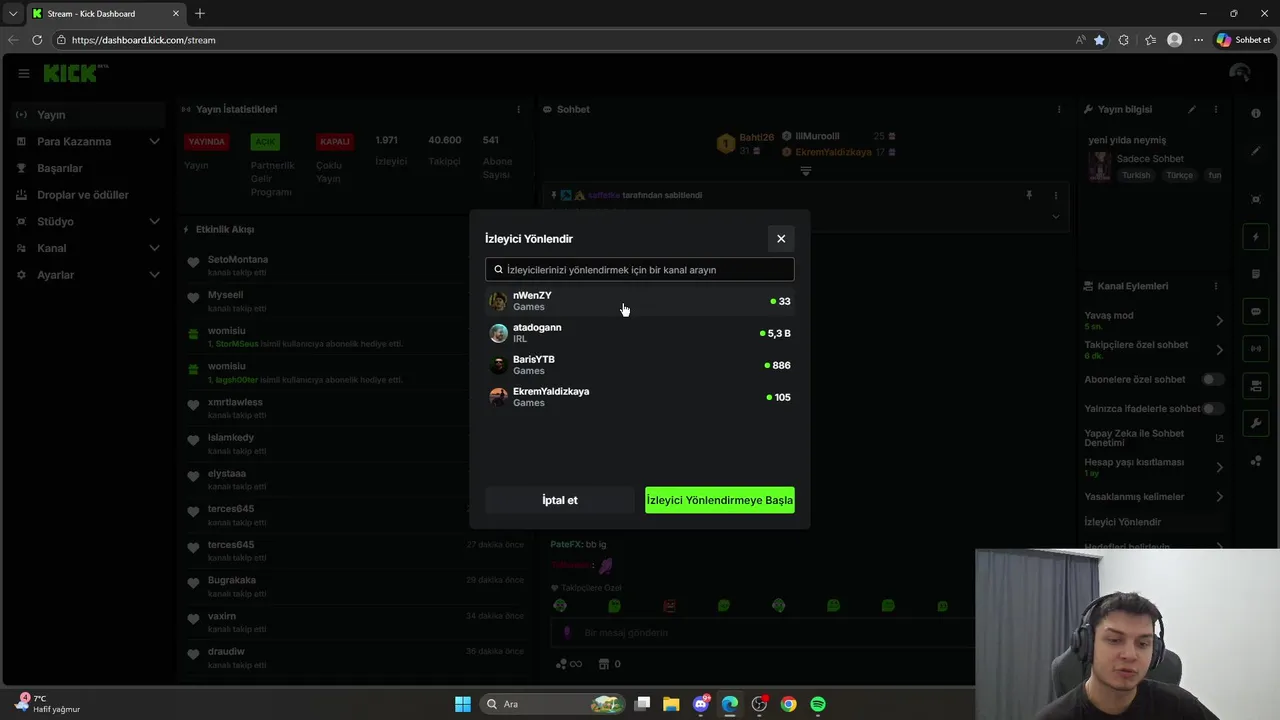Open Hesap yaşı kısıtlaması chevron

(x=1219, y=467)
